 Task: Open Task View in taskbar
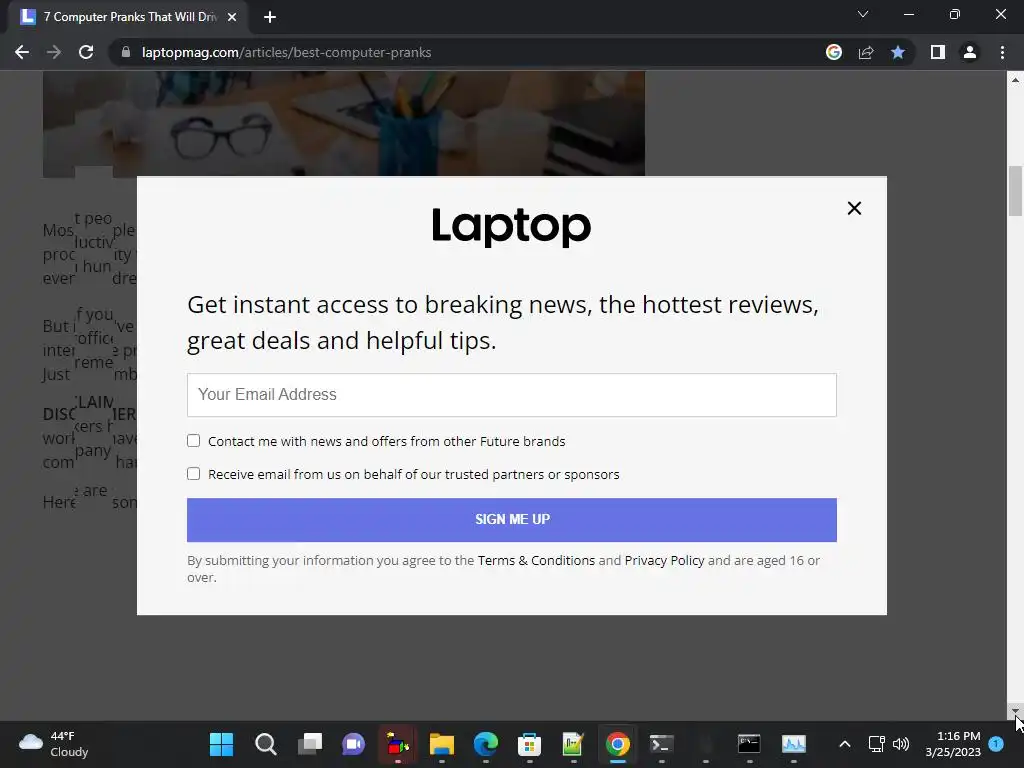tap(310, 744)
